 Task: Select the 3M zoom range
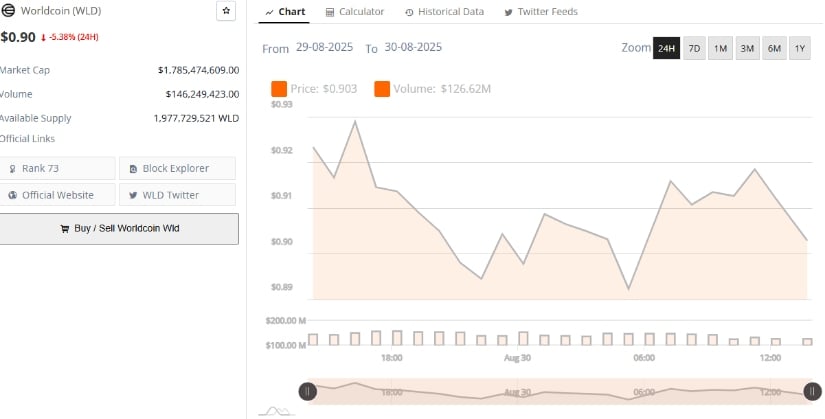pyautogui.click(x=747, y=48)
